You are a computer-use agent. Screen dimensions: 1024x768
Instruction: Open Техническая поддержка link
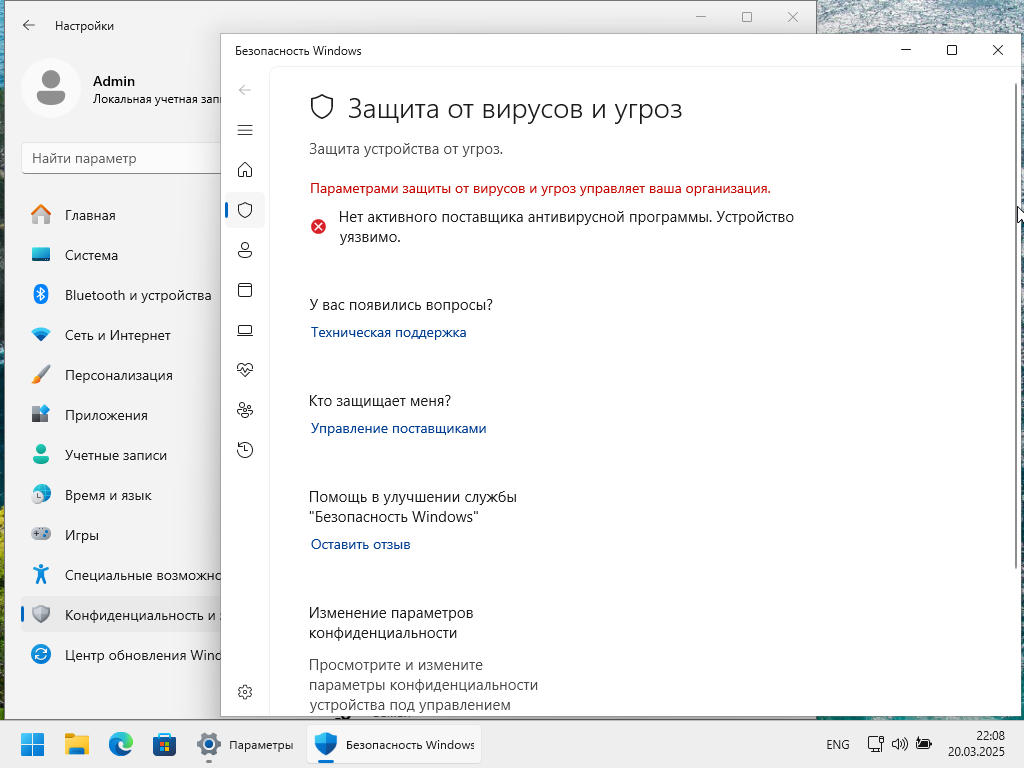pos(389,332)
